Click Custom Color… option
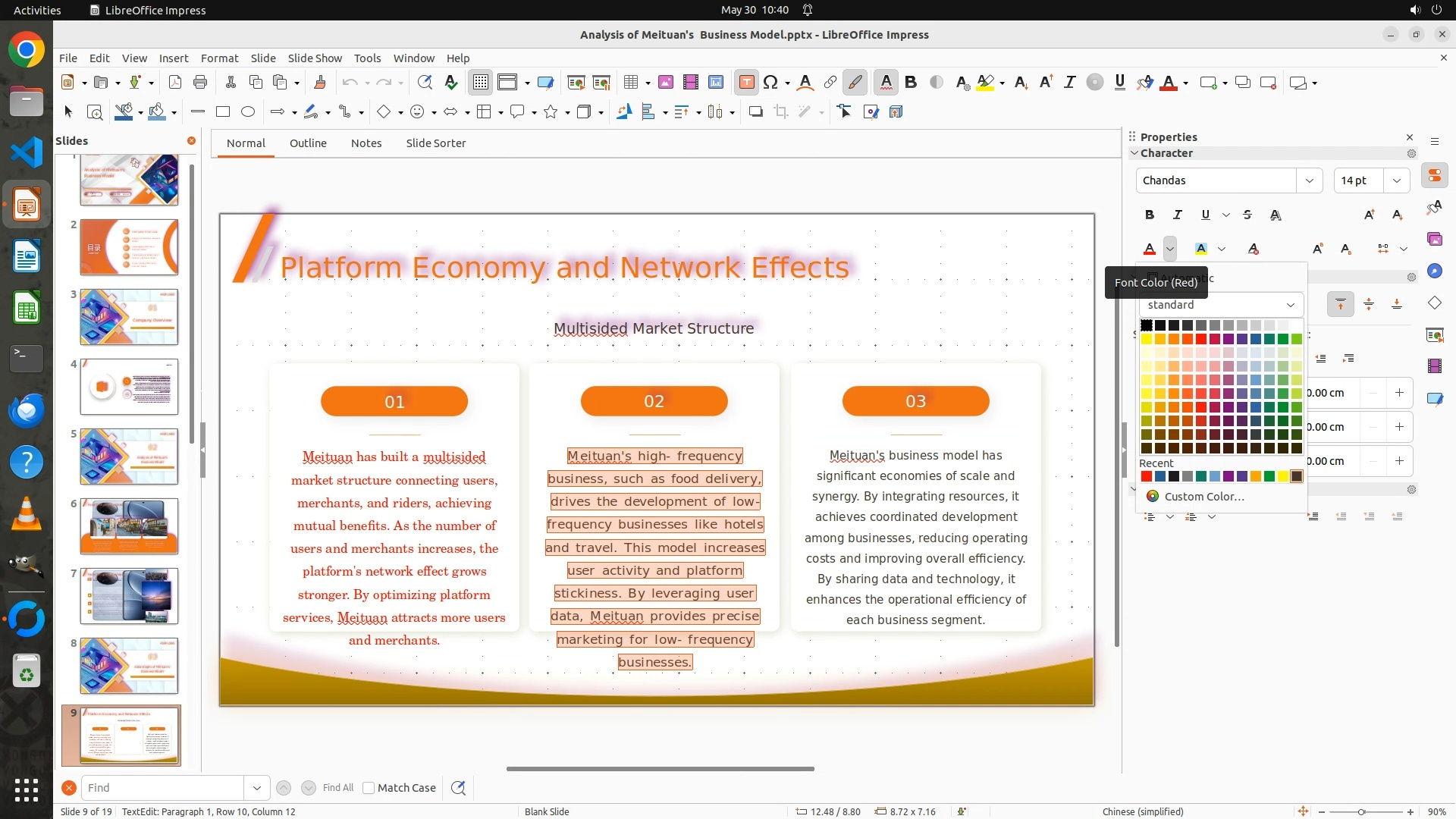Viewport: 1456px width, 819px height. pos(1203,497)
